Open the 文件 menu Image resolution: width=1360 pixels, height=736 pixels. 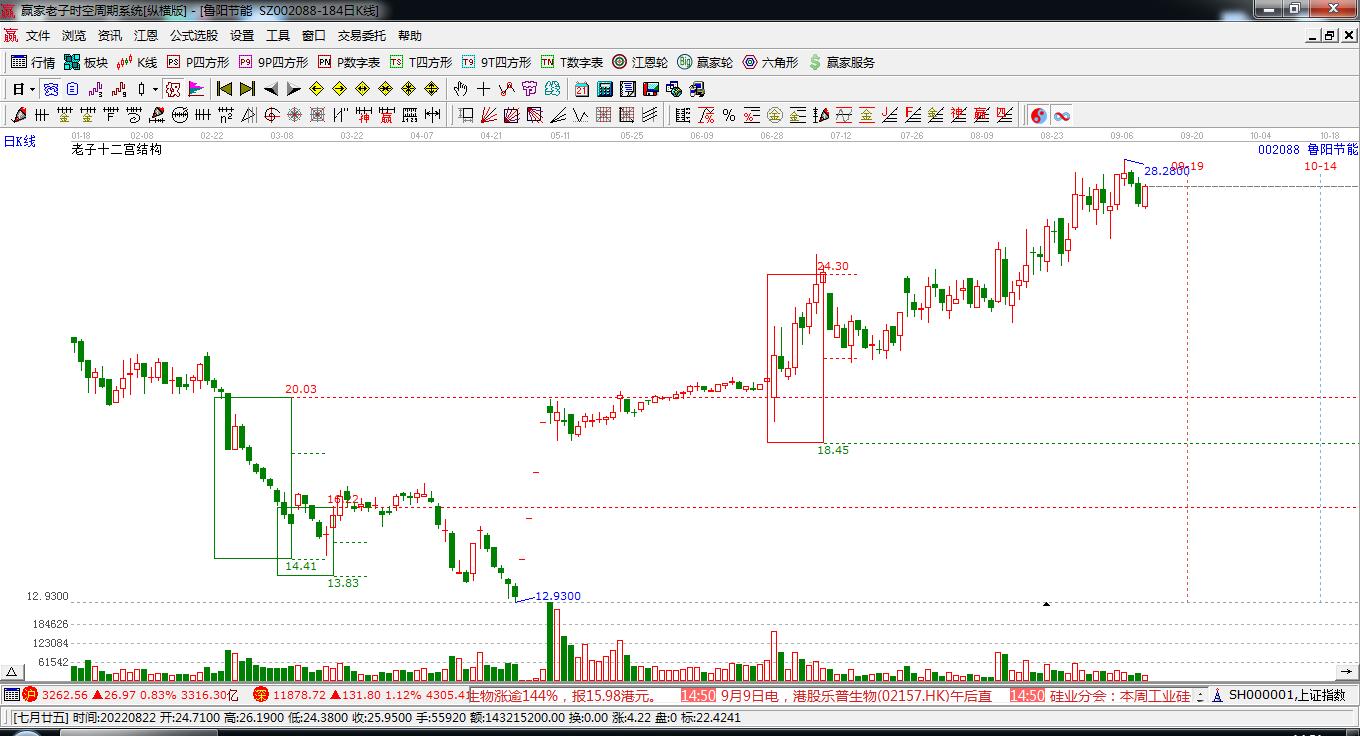38,35
